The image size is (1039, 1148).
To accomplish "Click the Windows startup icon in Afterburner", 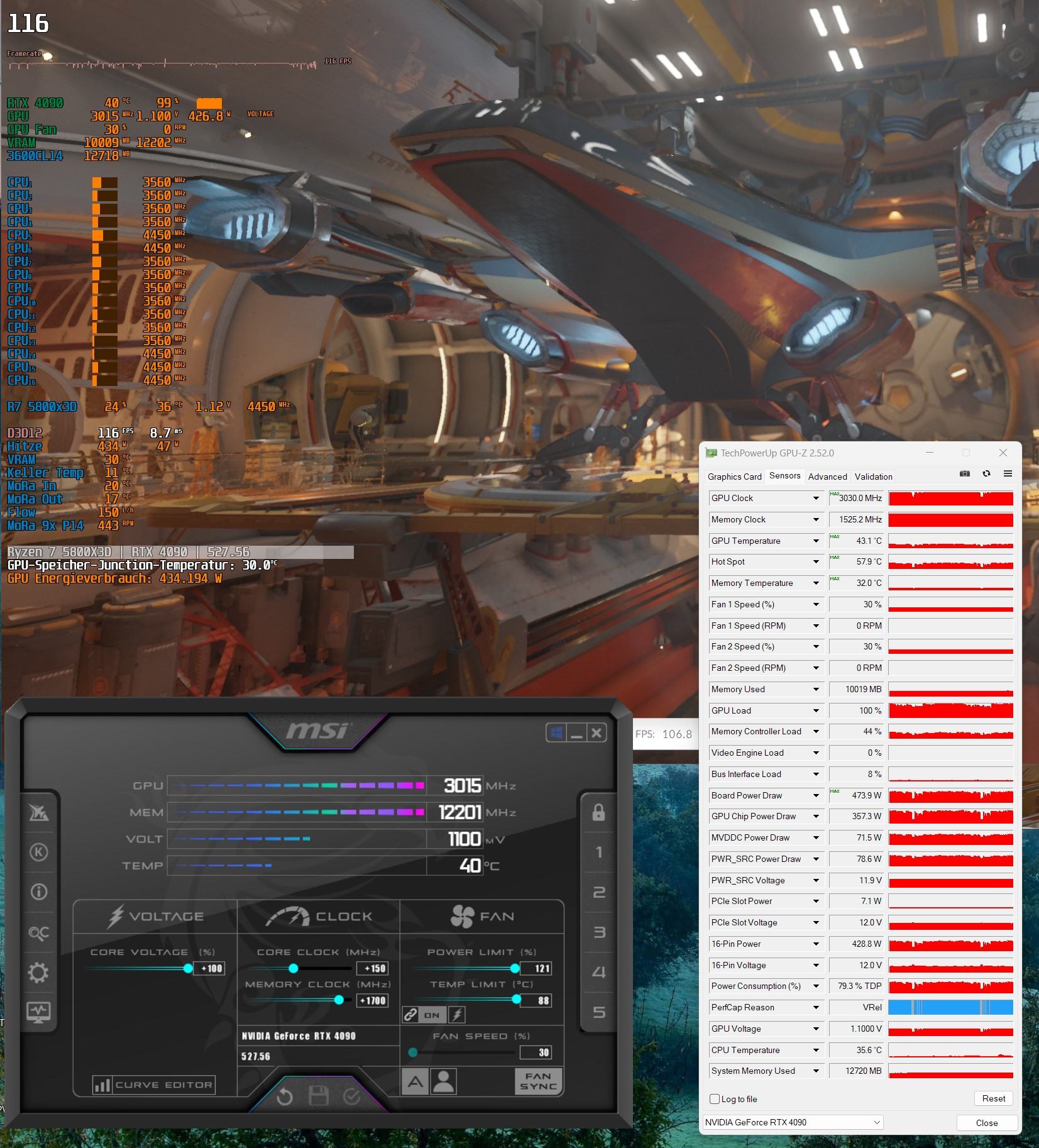I will (x=556, y=732).
